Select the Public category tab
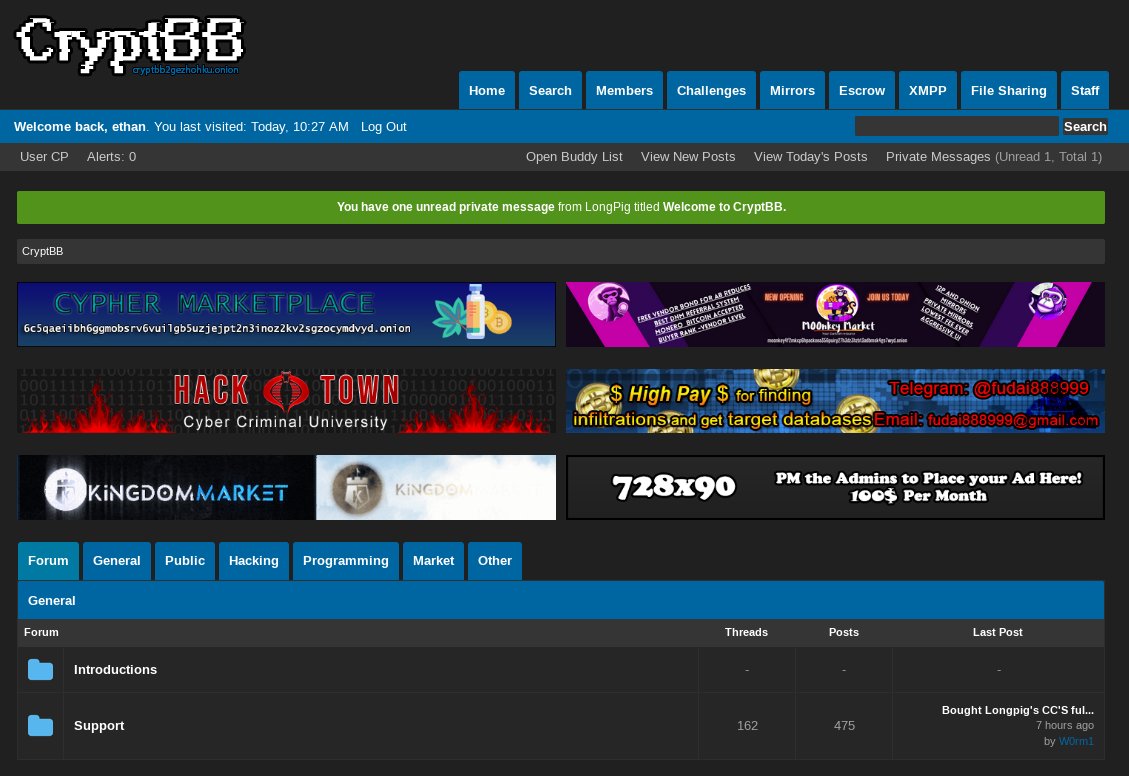The image size is (1129, 776). coord(185,561)
